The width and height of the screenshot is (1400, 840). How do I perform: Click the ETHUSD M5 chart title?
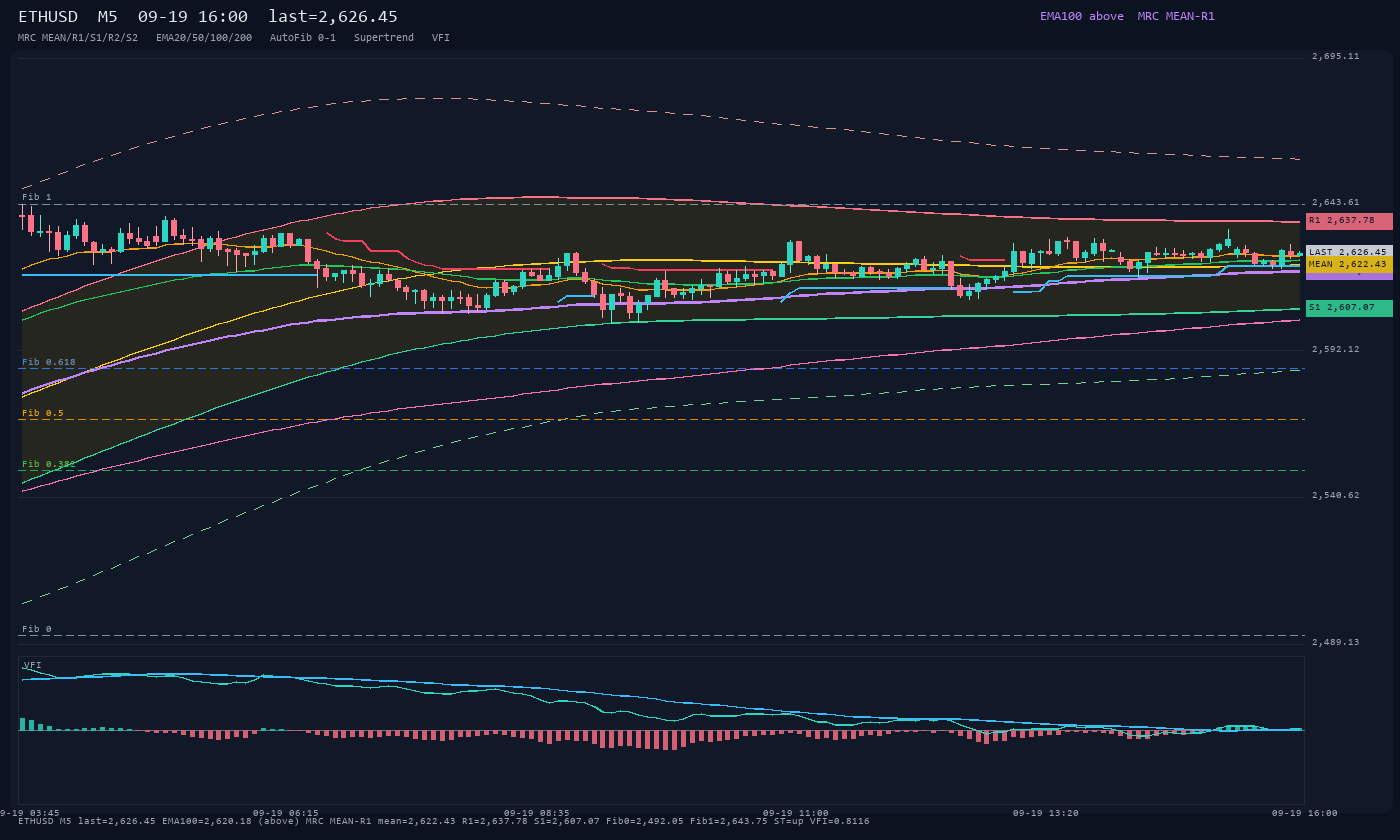(208, 17)
